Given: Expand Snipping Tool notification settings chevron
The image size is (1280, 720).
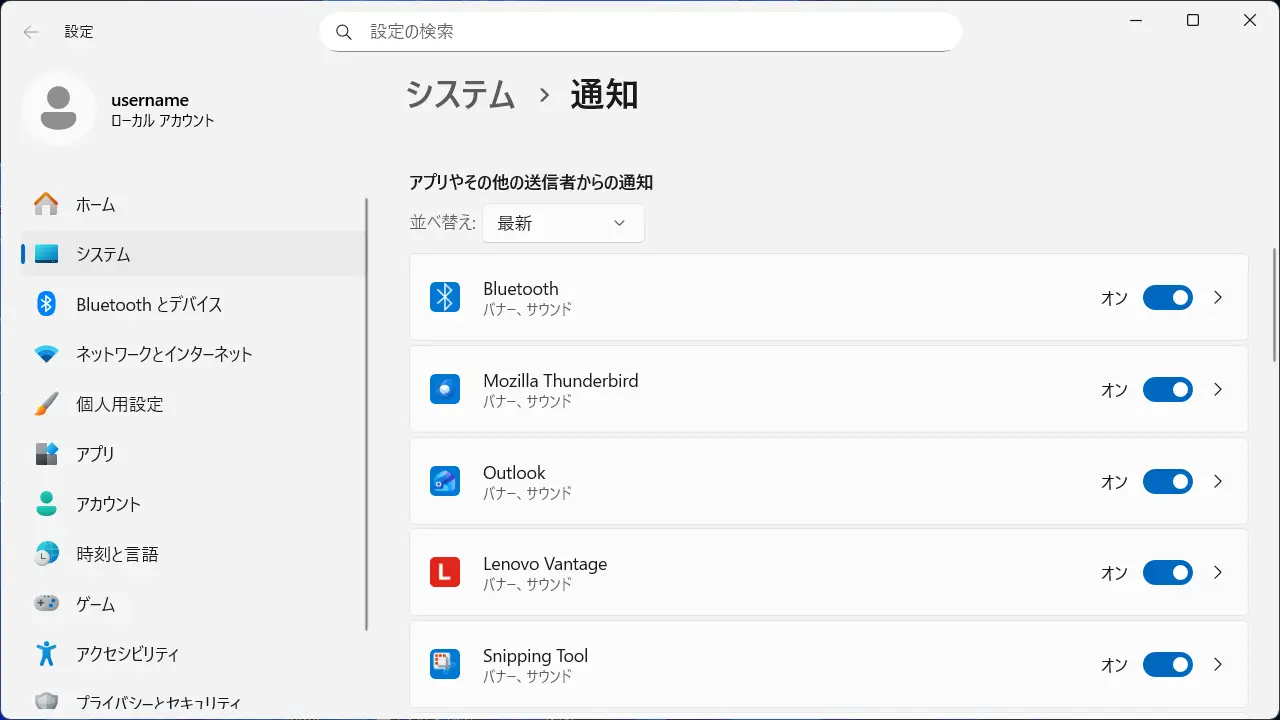Looking at the screenshot, I should click(x=1217, y=664).
